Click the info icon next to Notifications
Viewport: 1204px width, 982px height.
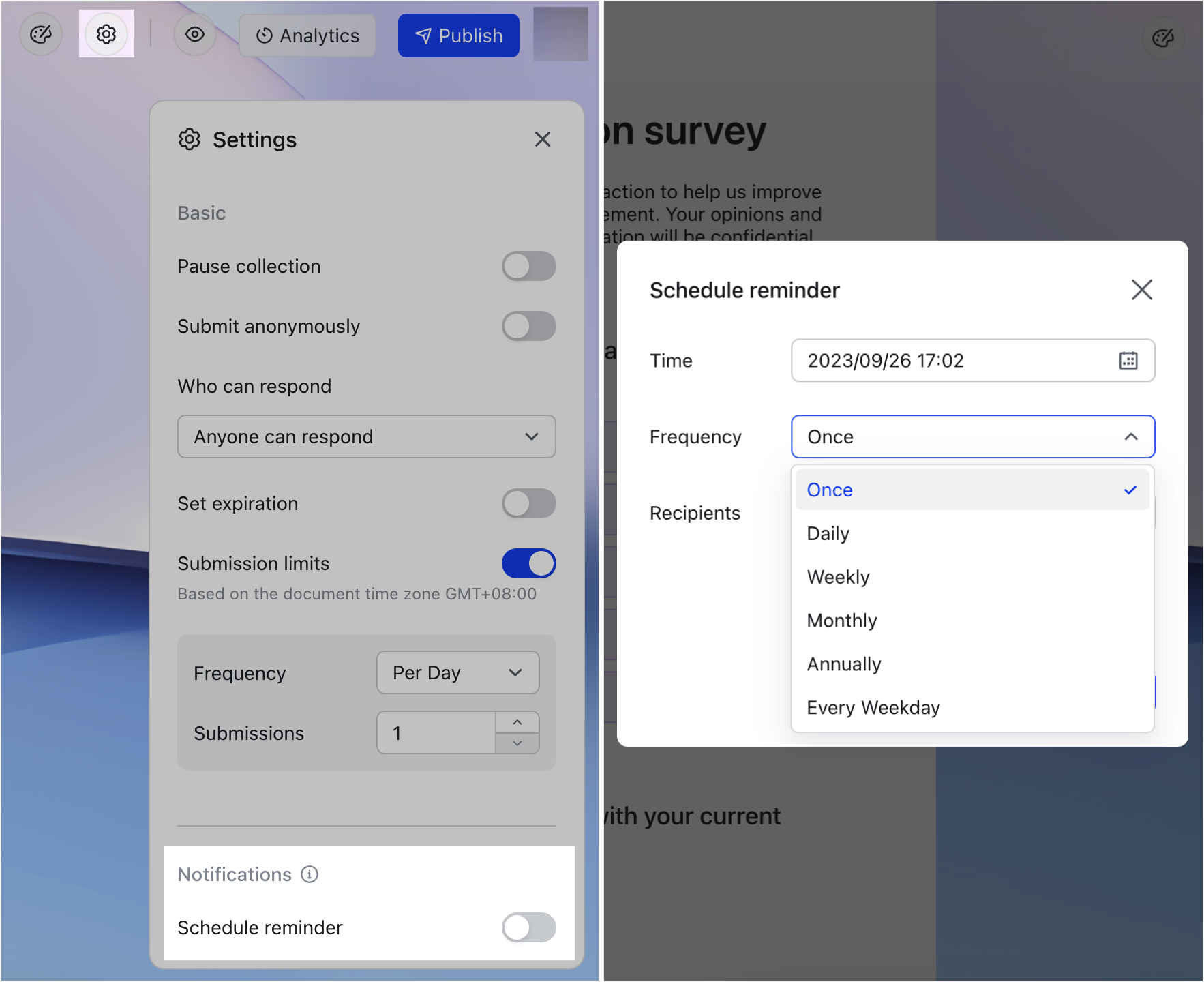coord(310,874)
